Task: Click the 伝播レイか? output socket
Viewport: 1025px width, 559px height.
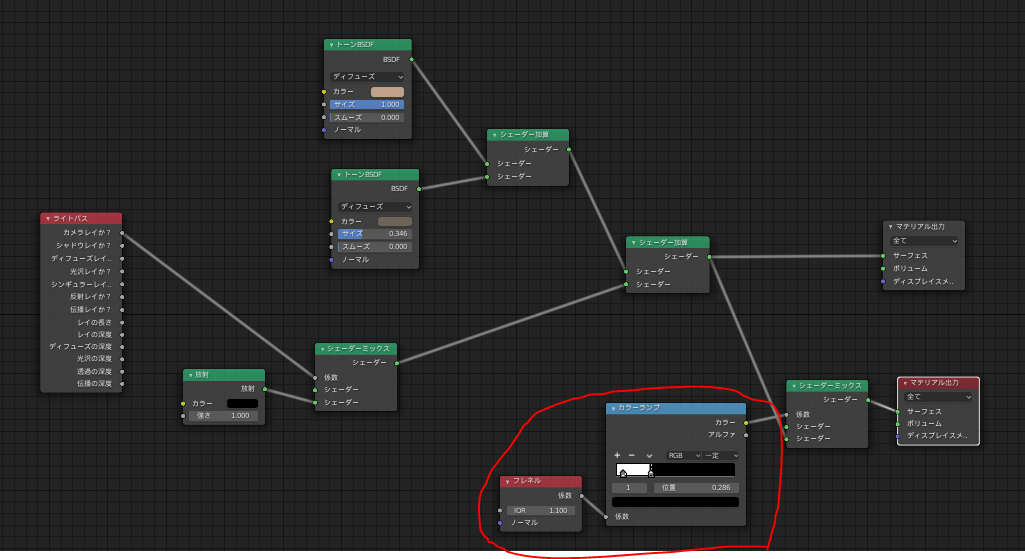Action: click(x=122, y=310)
